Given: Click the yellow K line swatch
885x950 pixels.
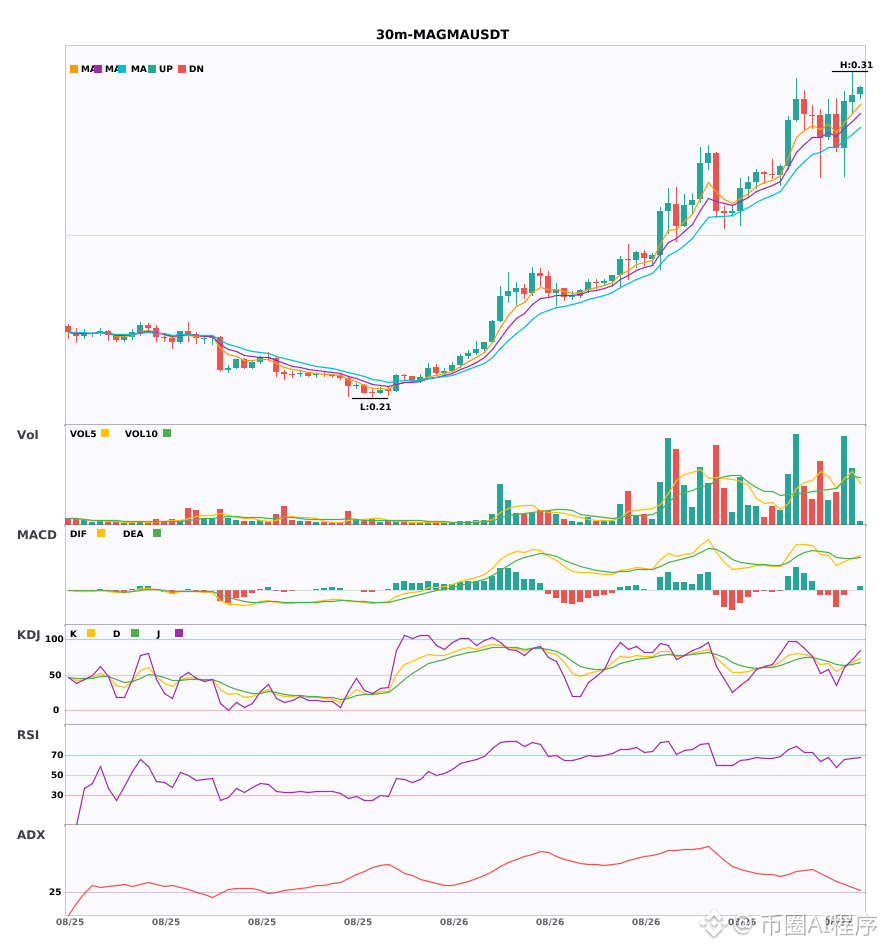Looking at the screenshot, I should point(91,633).
